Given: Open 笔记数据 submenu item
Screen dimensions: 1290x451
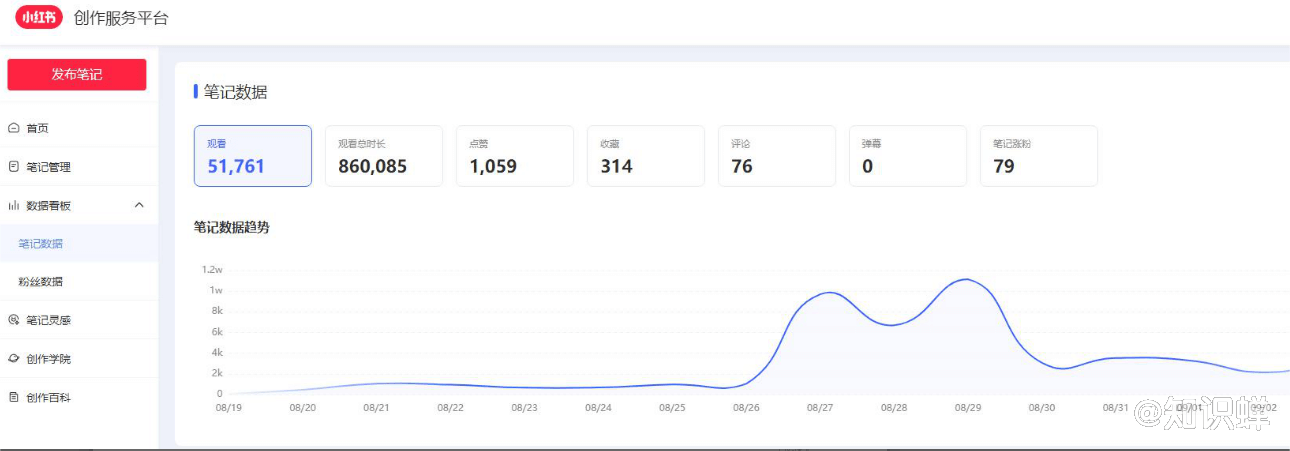Looking at the screenshot, I should [x=41, y=244].
